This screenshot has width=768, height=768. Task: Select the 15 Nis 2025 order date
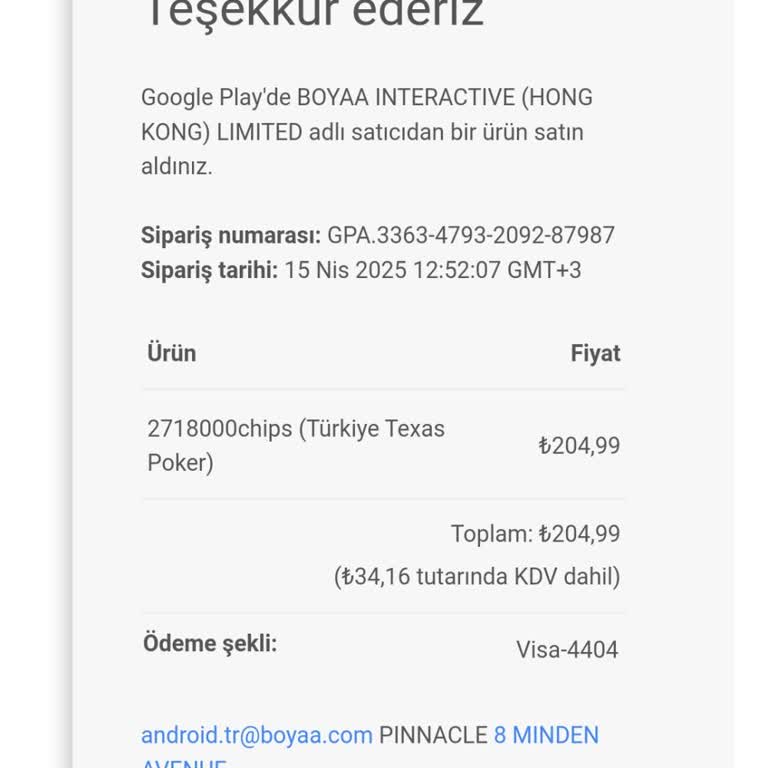click(x=346, y=270)
